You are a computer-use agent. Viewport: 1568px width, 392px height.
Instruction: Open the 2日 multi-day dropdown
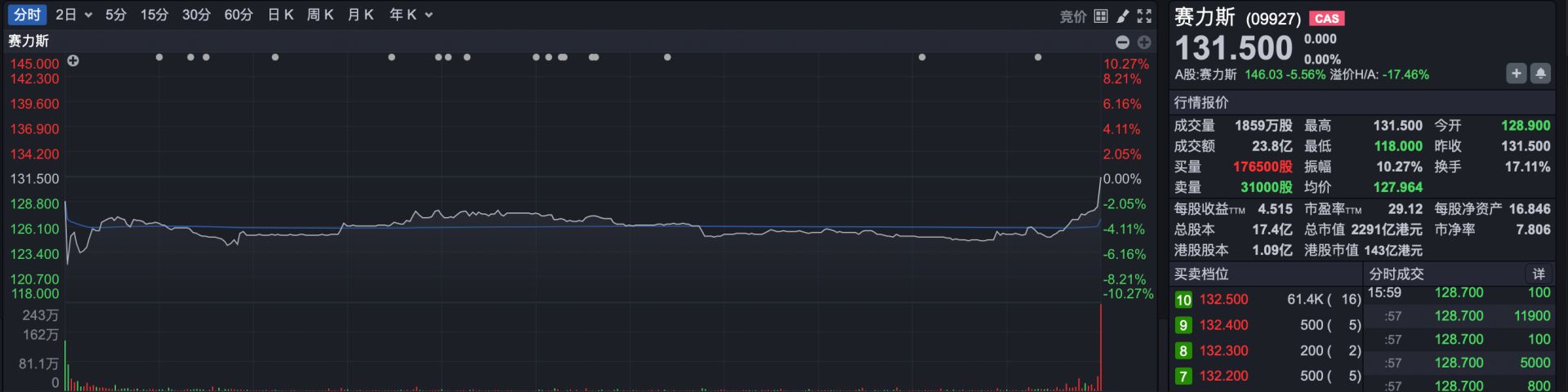73,15
